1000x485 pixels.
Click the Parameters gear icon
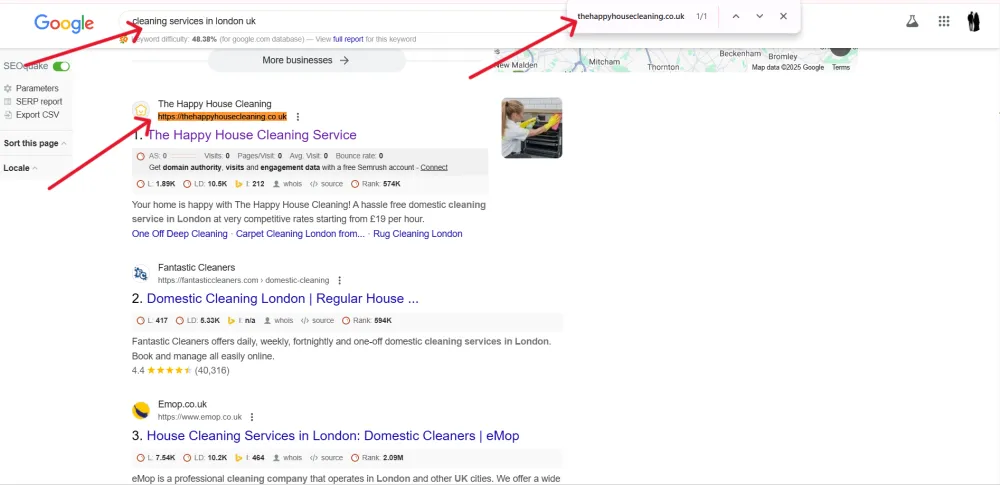(x=8, y=89)
